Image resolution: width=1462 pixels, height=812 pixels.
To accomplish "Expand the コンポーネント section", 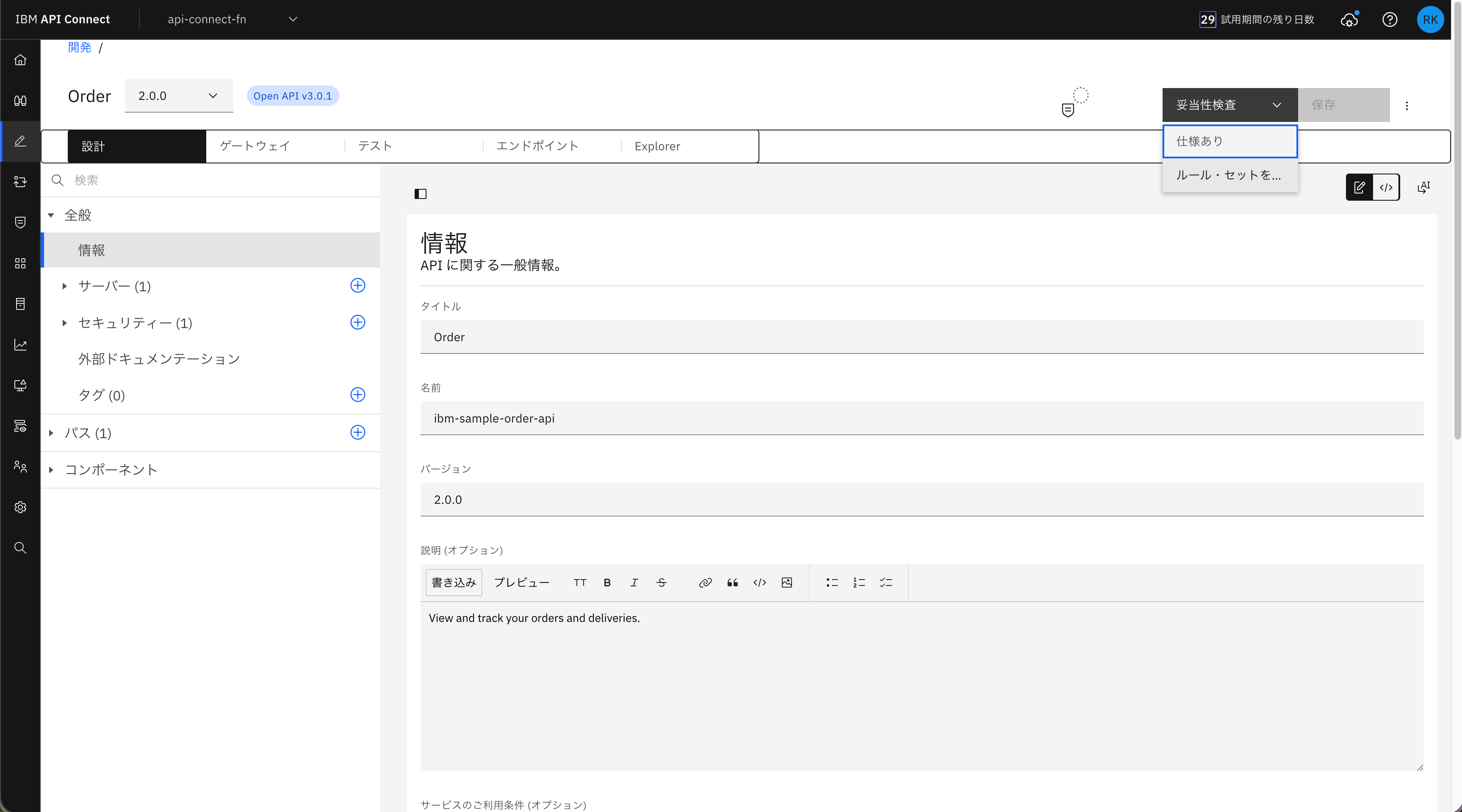I will pos(51,470).
